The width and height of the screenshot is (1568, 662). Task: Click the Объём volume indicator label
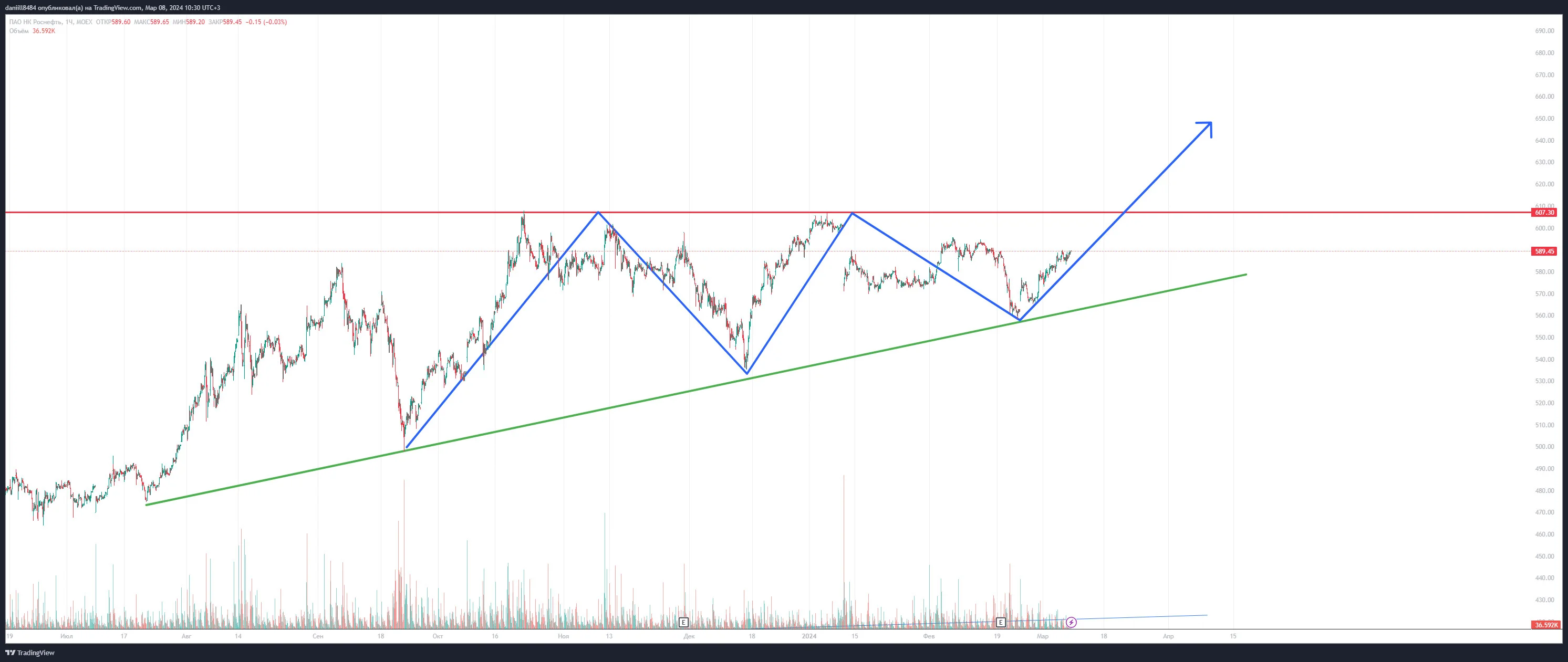[x=19, y=31]
